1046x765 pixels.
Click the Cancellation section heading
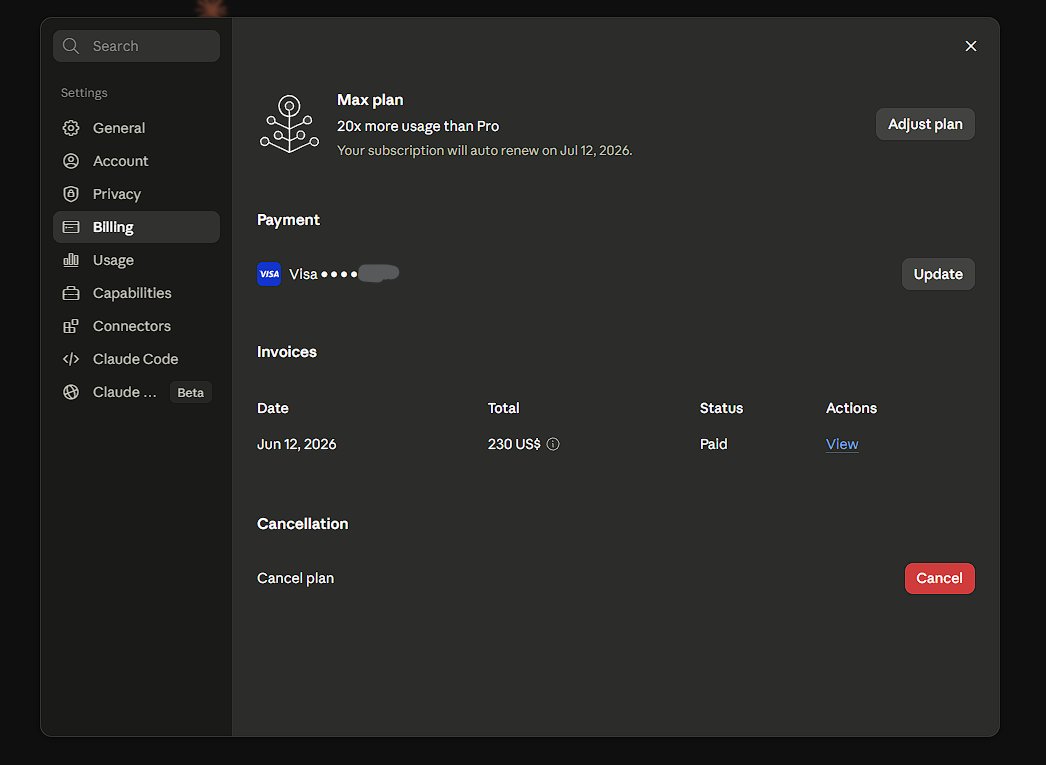[x=302, y=524]
